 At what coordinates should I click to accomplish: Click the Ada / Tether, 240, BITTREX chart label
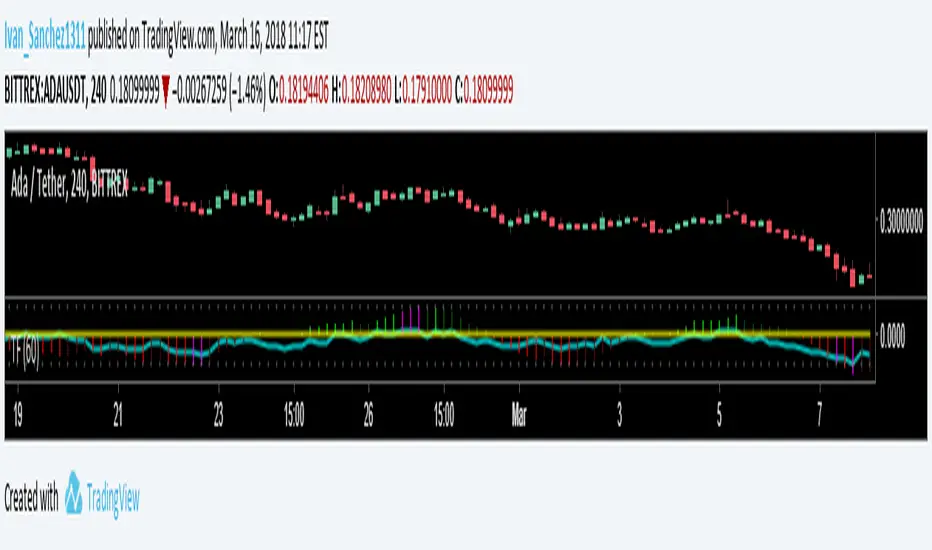pyautogui.click(x=69, y=184)
